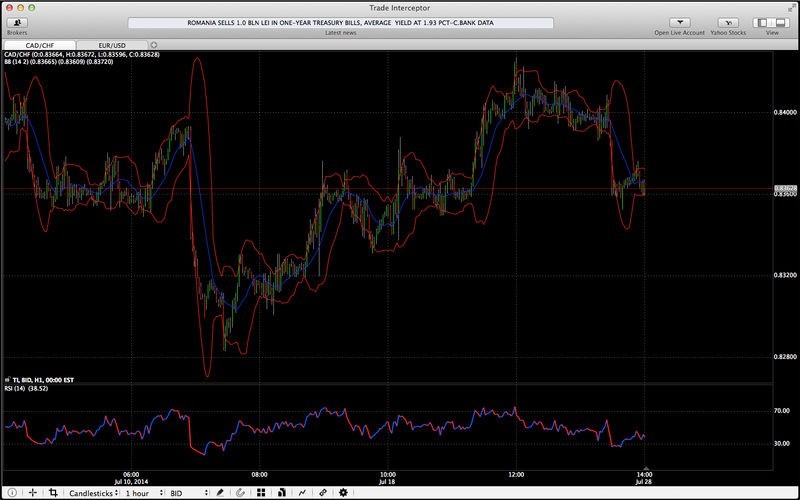800x500 pixels.
Task: Select the CAD/CHF chart tab
Action: coord(39,45)
